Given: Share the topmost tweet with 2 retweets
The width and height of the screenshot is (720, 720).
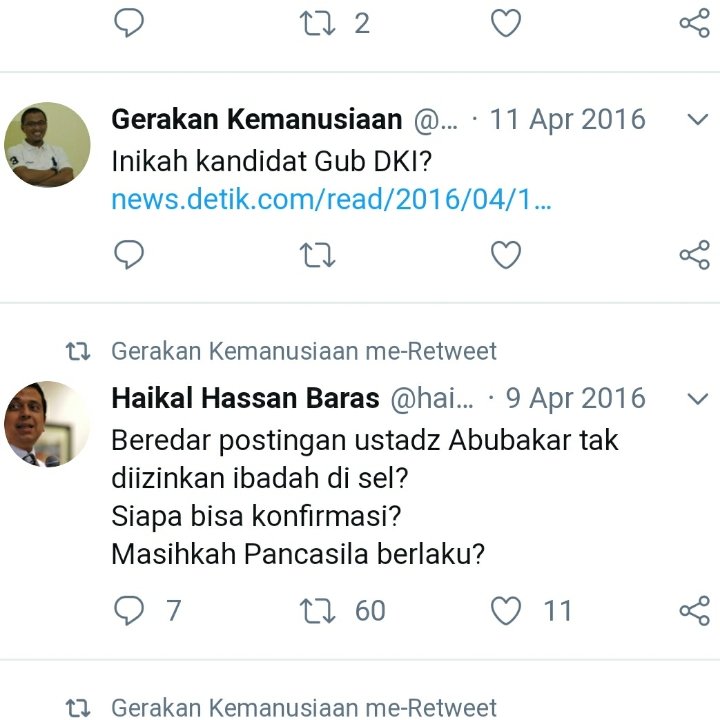Looking at the screenshot, I should tap(695, 23).
